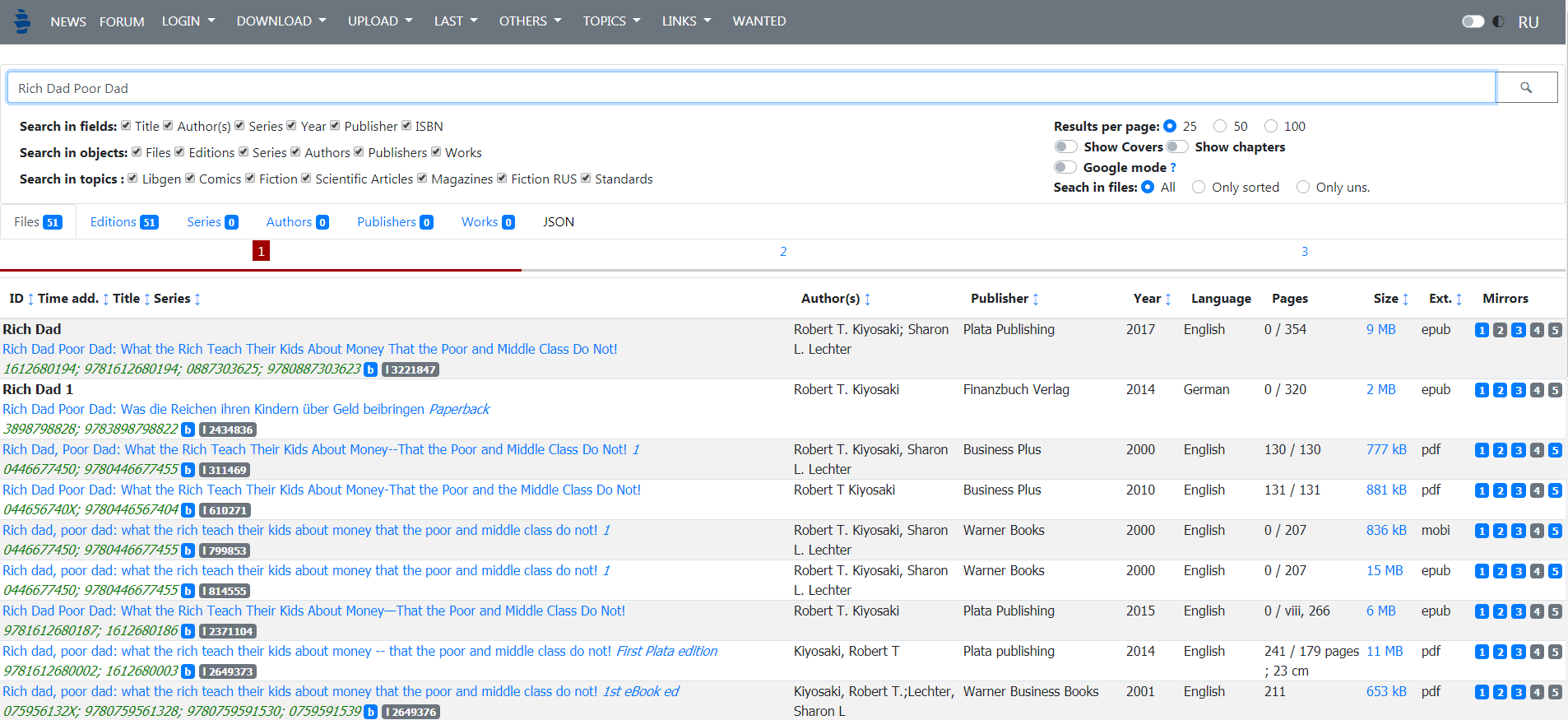This screenshot has height=720, width=1568.
Task: Expand the DOWNLOAD dropdown menu
Action: 281,21
